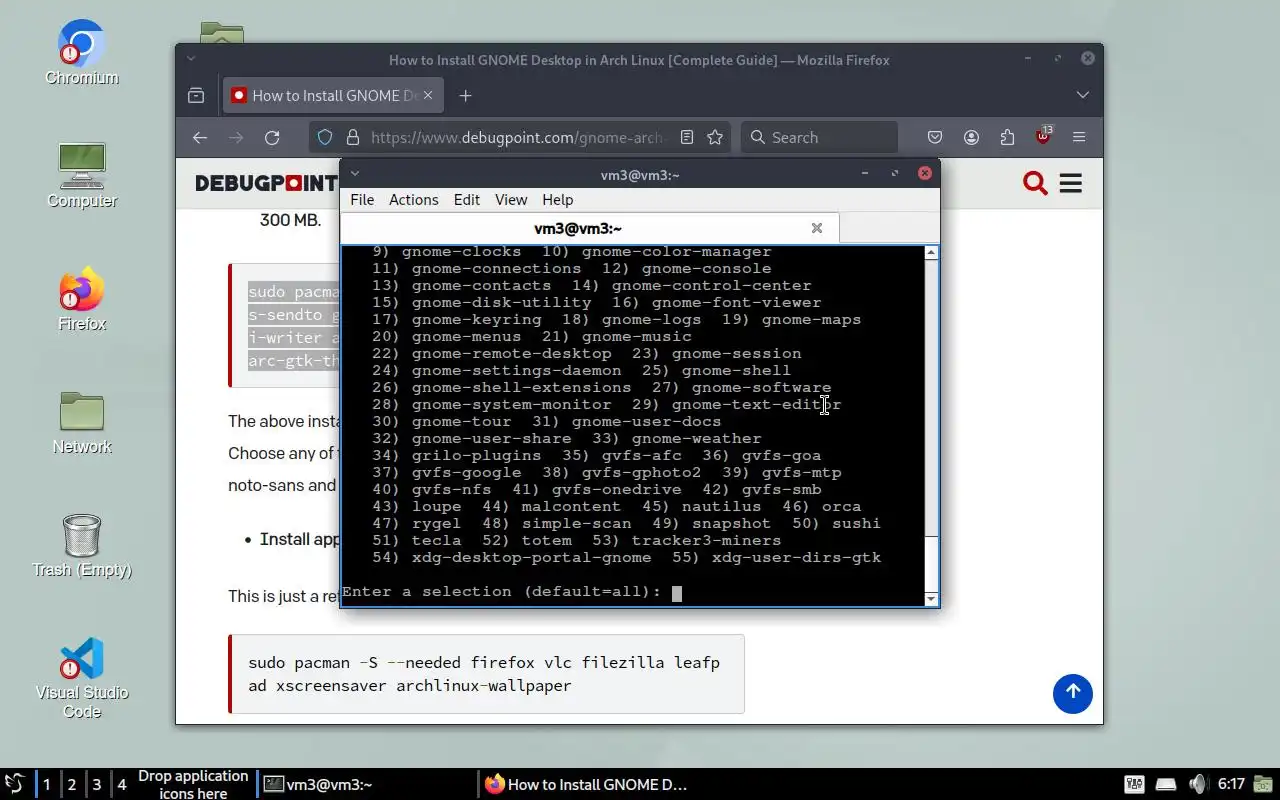The height and width of the screenshot is (800, 1280).
Task: Switch to workspace 2 in the taskbar
Action: tap(72, 785)
